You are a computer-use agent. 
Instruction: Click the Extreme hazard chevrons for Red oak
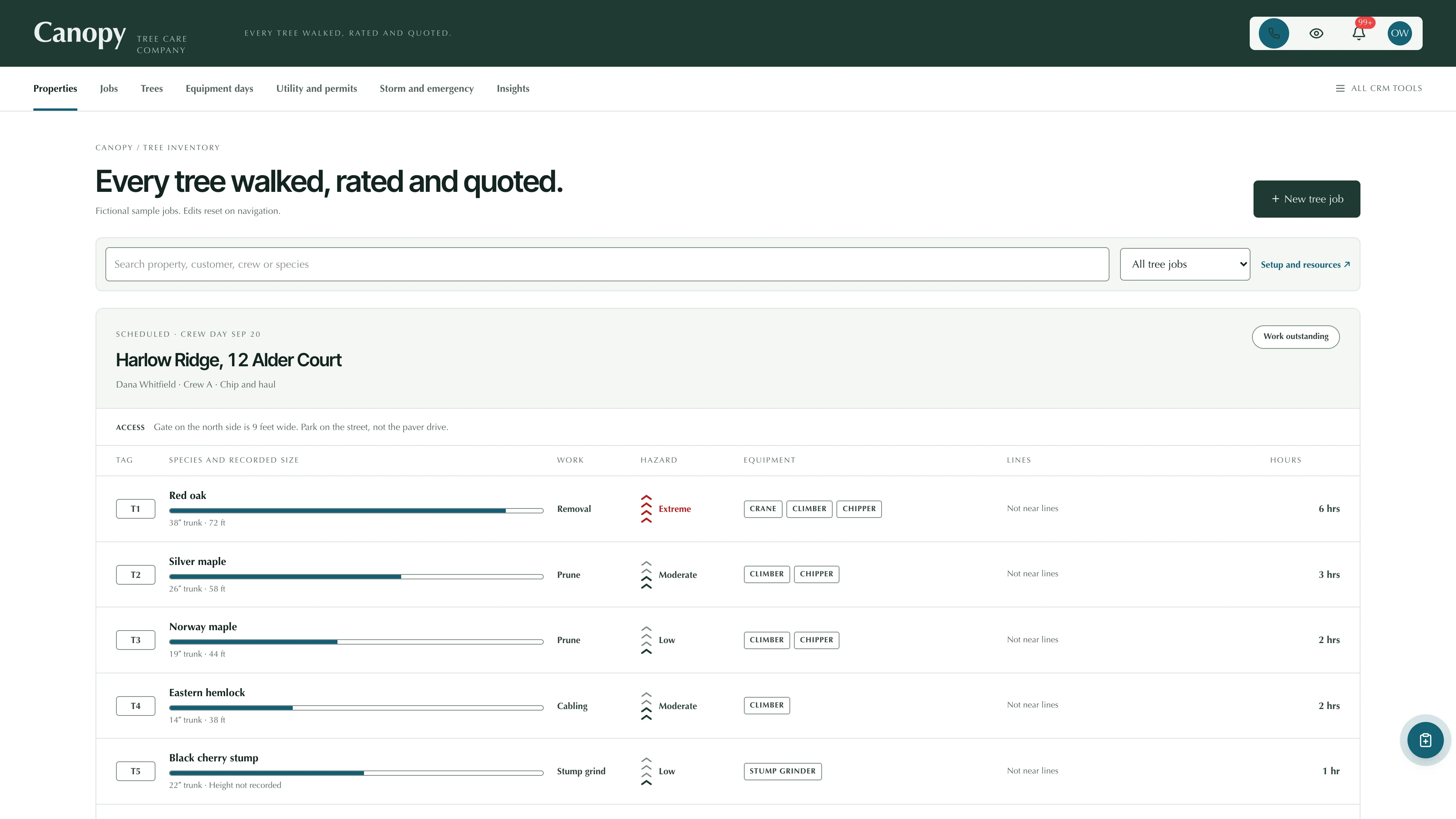pyautogui.click(x=646, y=509)
